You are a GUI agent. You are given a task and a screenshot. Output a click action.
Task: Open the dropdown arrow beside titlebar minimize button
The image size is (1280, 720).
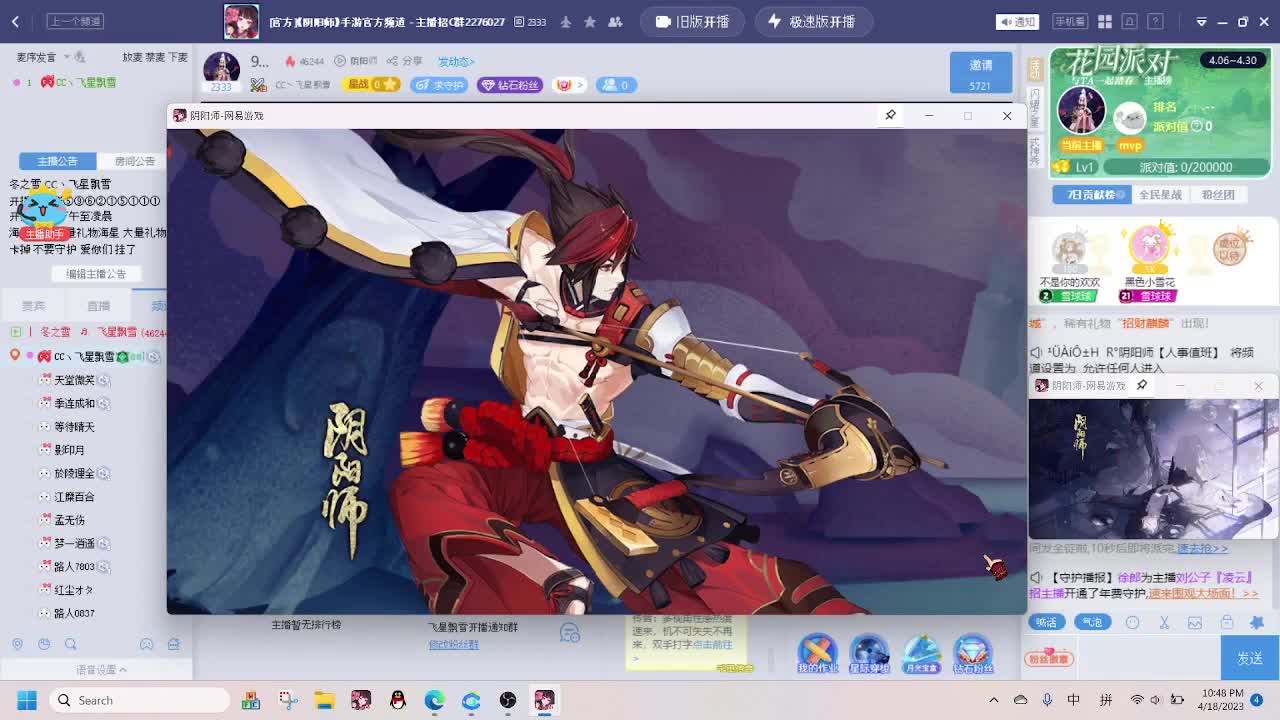point(1199,21)
